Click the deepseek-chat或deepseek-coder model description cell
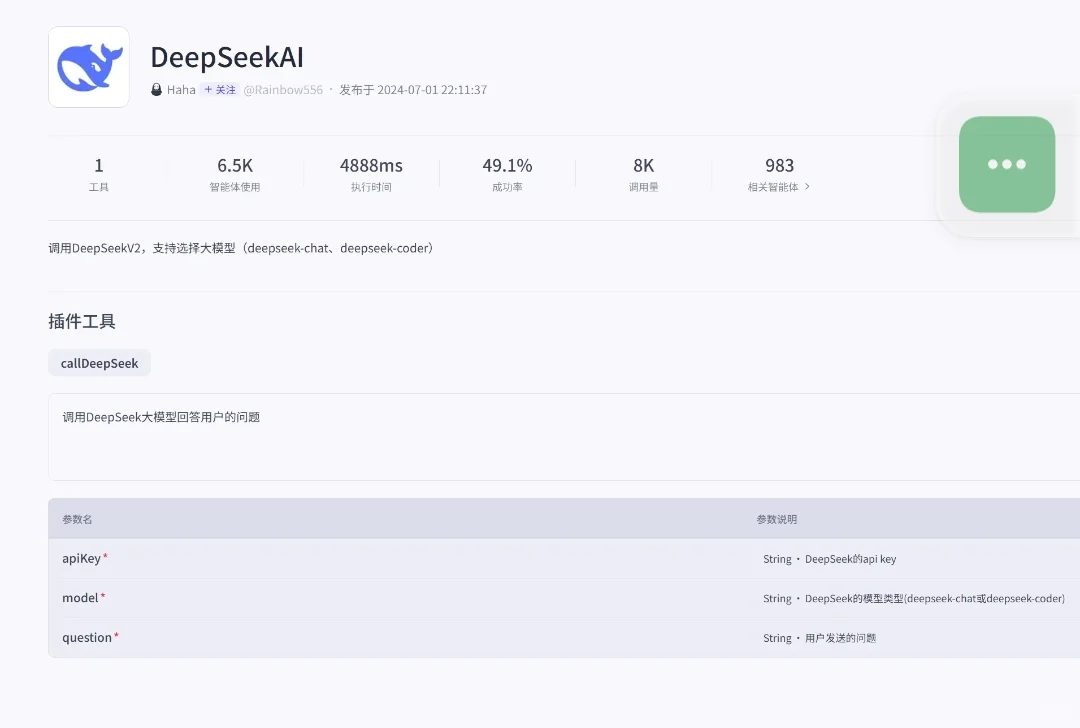The height and width of the screenshot is (728, 1080). point(914,599)
